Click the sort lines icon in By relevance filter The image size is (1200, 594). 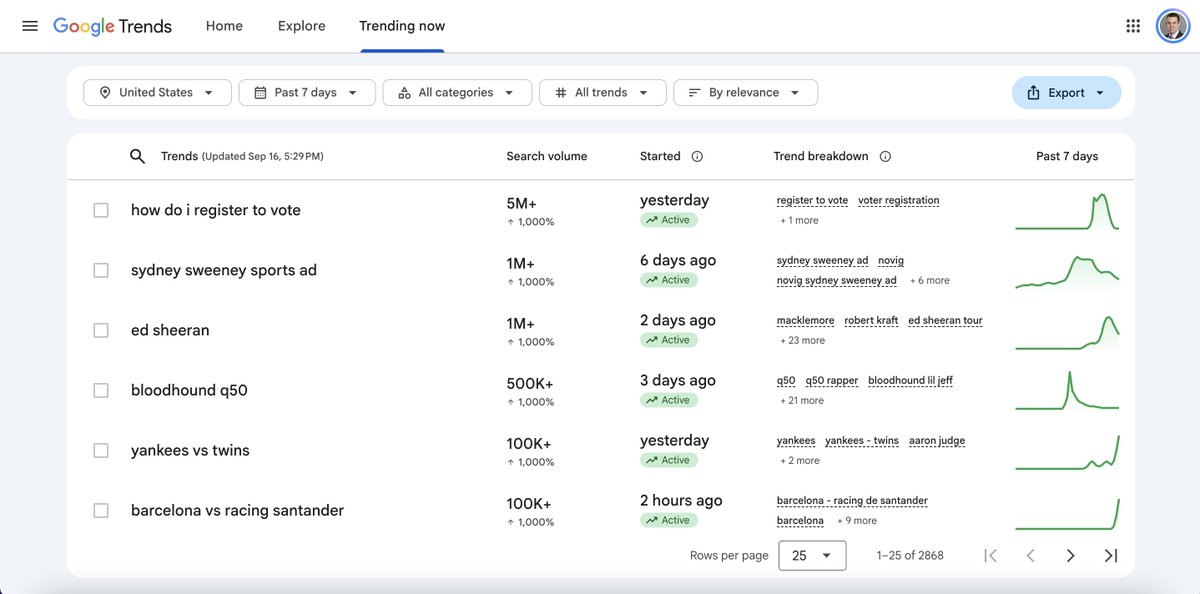point(695,93)
